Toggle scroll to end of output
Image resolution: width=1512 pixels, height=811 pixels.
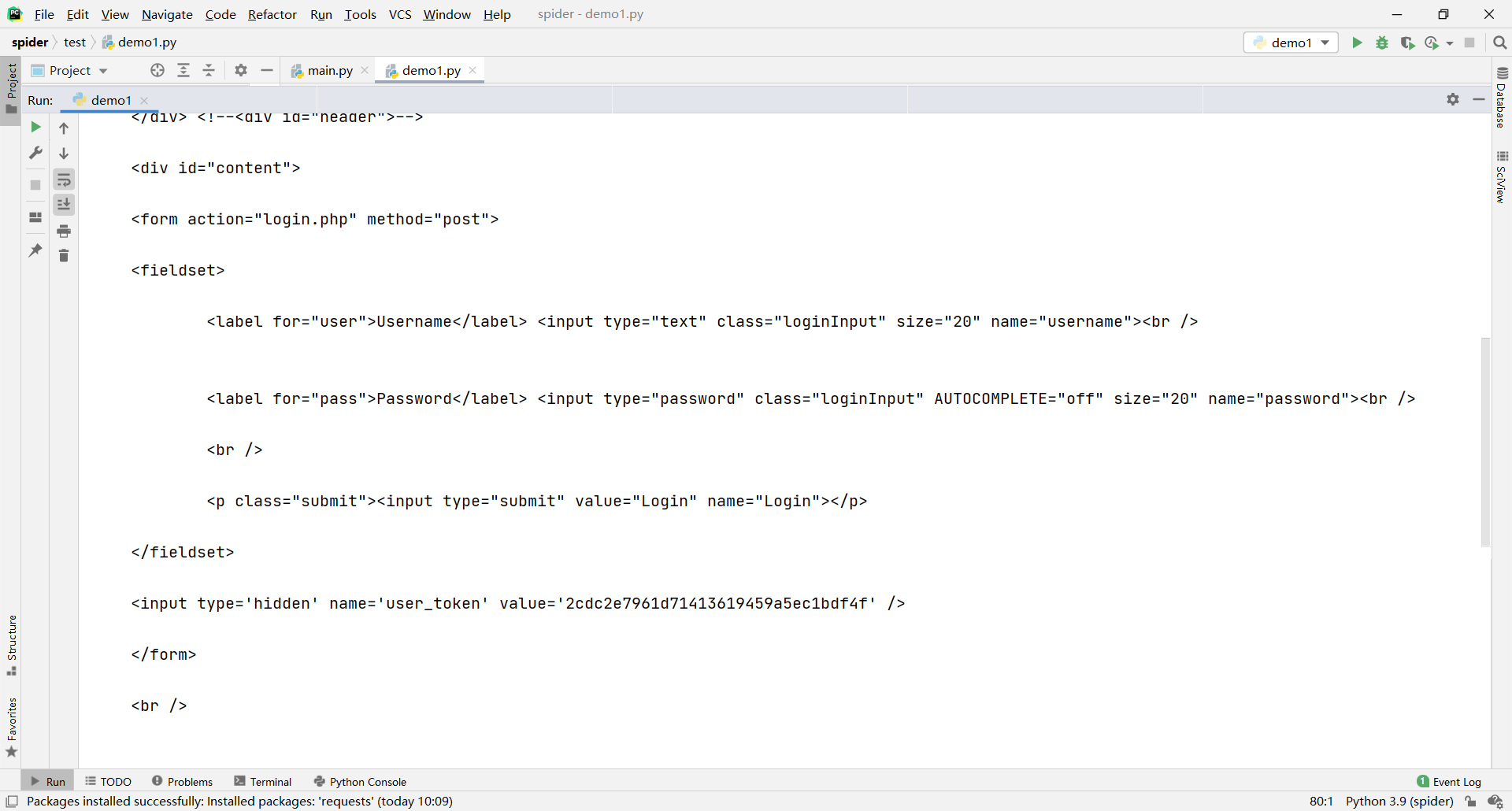(64, 205)
